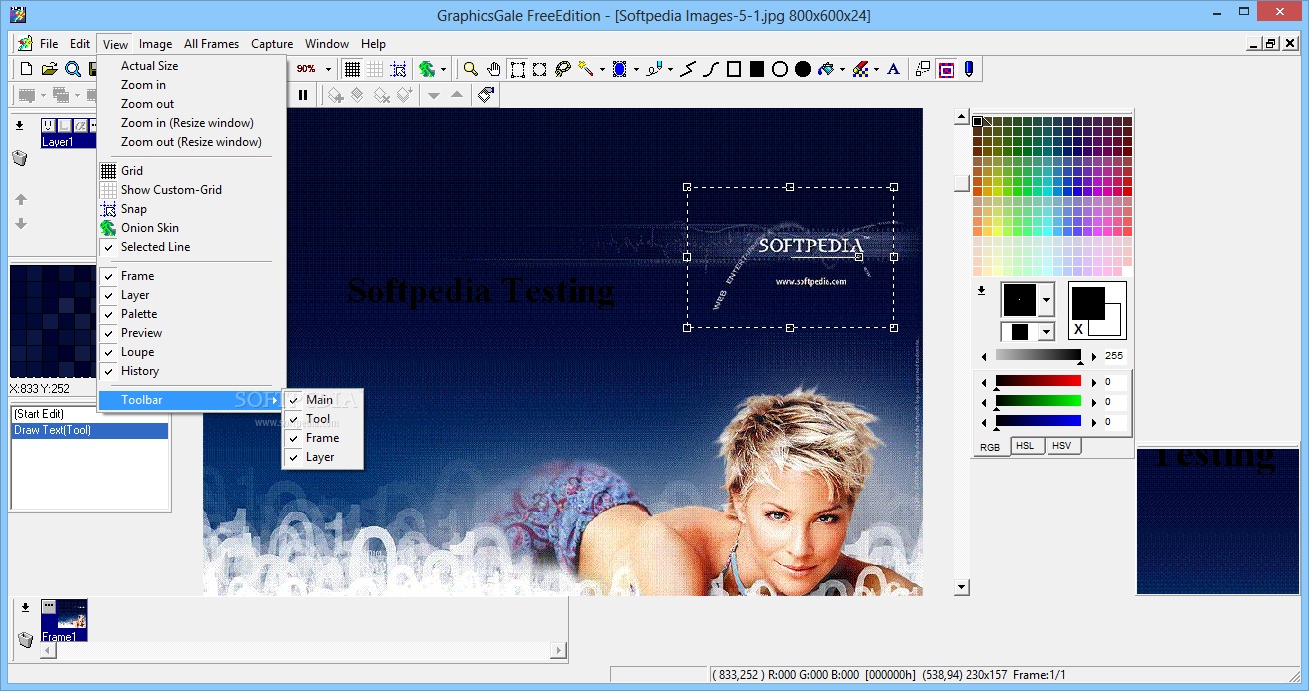Viewport: 1309px width, 691px height.
Task: Click the green channel slider
Action: coord(1038,402)
